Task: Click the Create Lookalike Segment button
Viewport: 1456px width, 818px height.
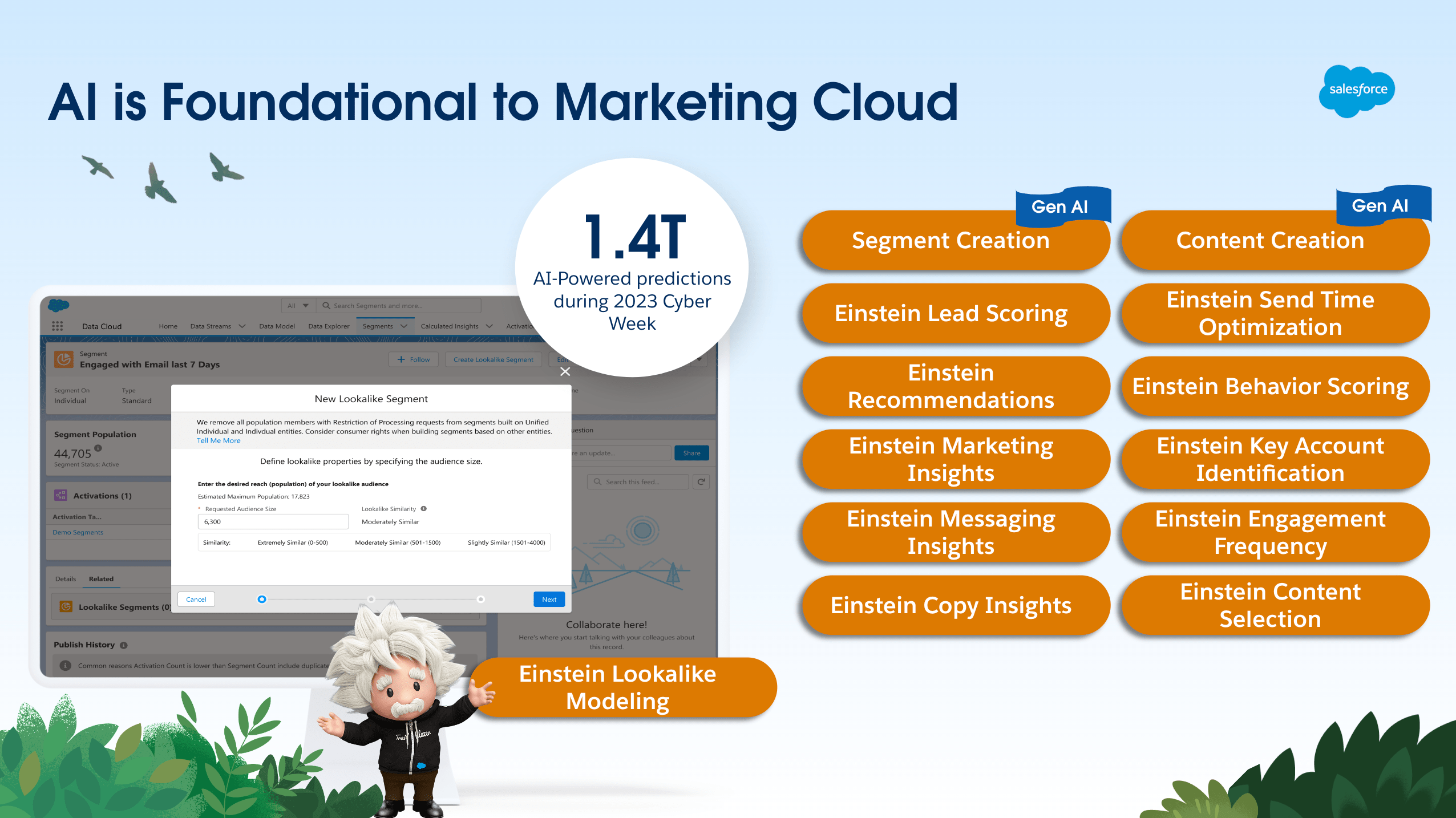Action: tap(493, 360)
